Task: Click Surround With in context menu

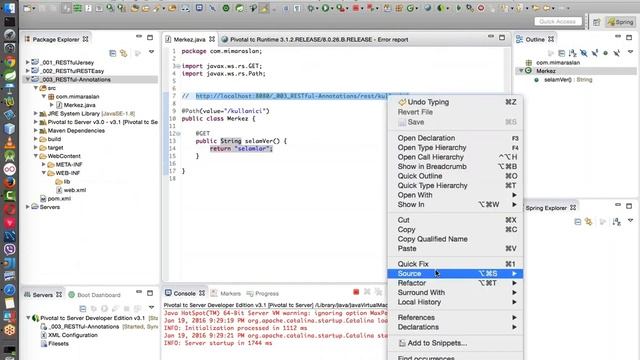Action: tap(455, 292)
